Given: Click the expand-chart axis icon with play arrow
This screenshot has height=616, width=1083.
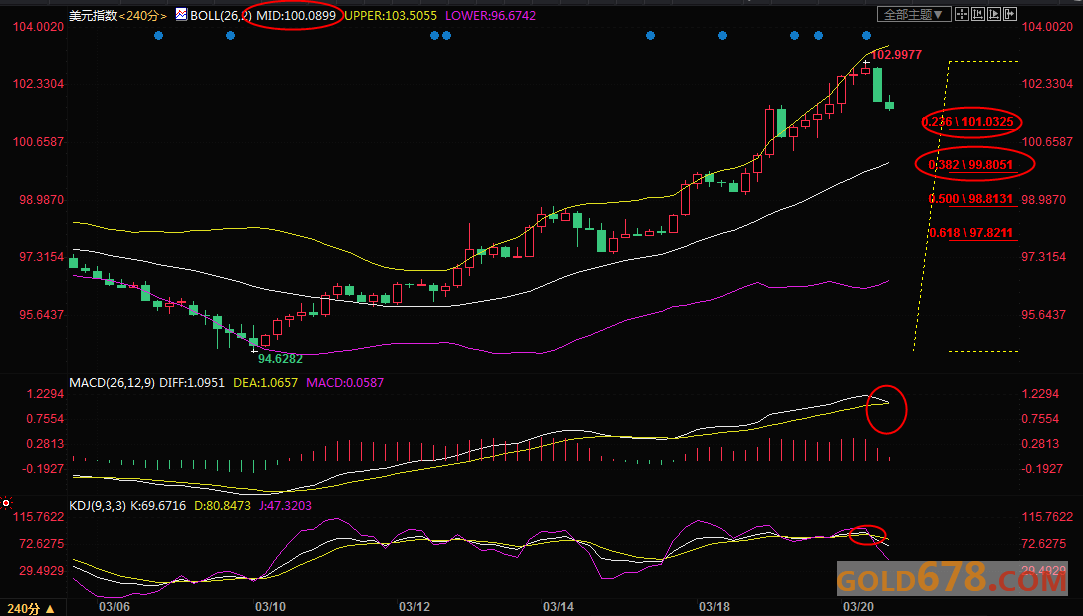Looking at the screenshot, I should point(995,14).
